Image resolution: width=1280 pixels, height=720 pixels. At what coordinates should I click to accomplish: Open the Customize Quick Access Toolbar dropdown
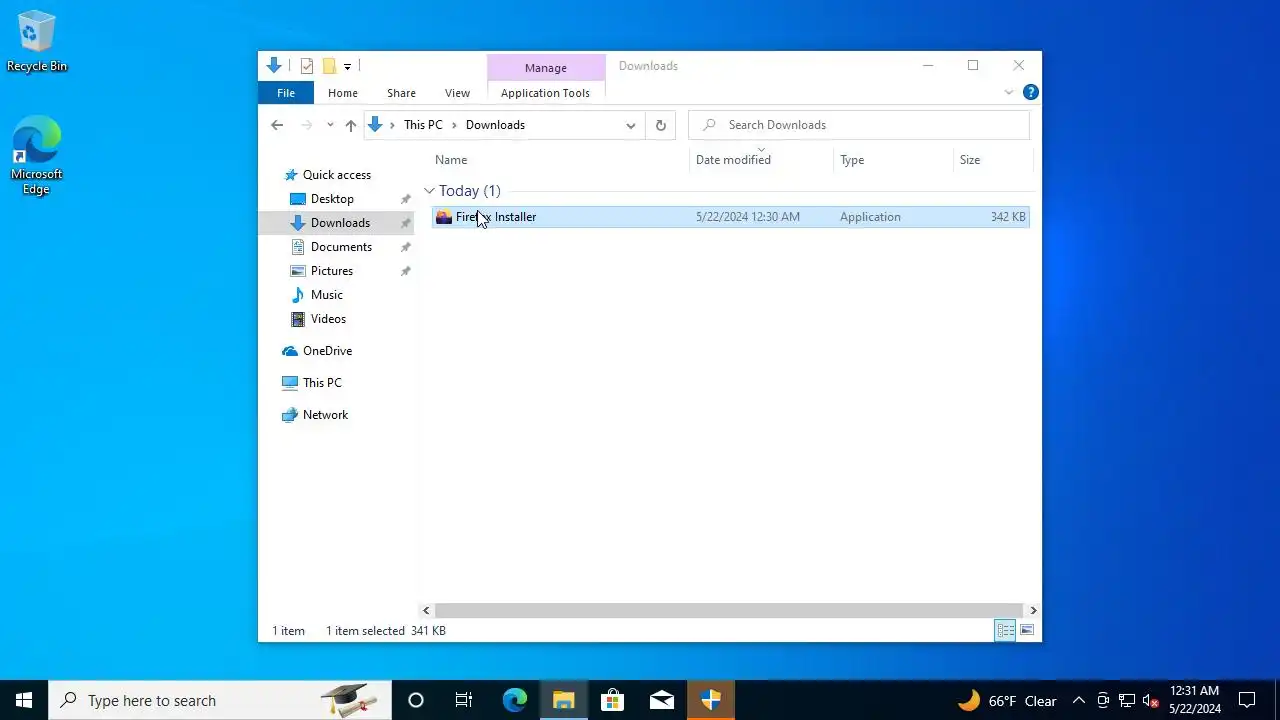[347, 67]
